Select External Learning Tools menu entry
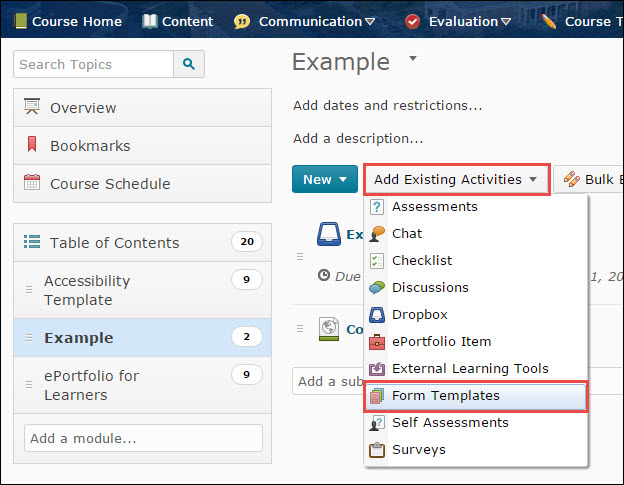 point(469,368)
